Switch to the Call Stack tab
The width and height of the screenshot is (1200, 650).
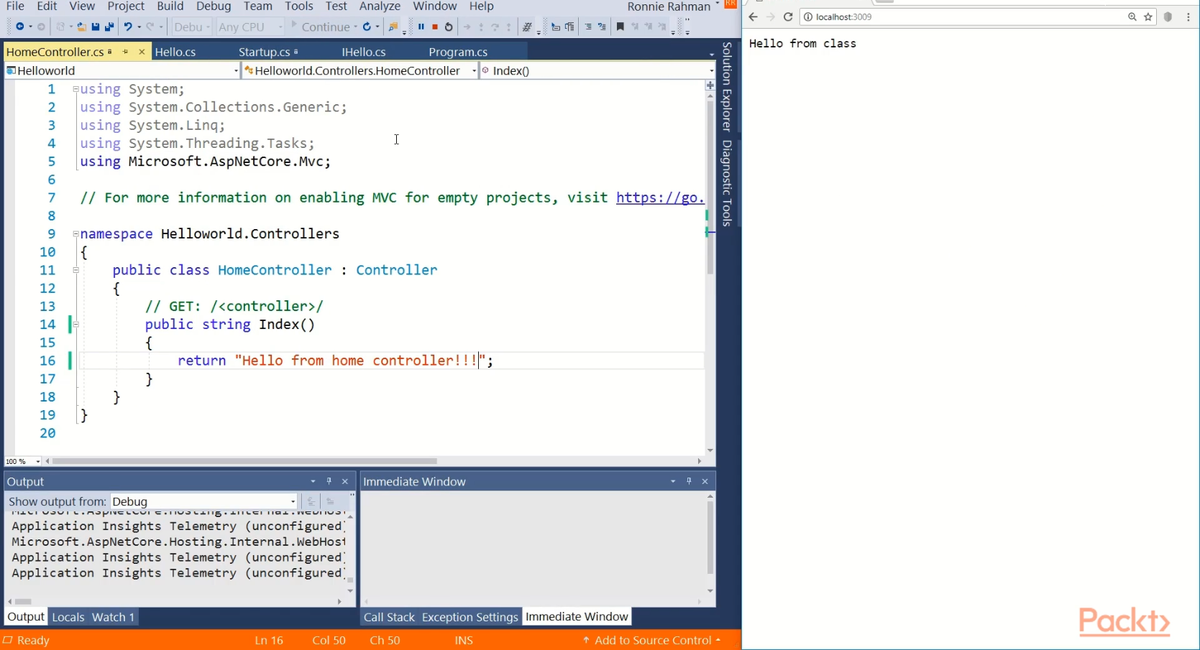tap(389, 617)
